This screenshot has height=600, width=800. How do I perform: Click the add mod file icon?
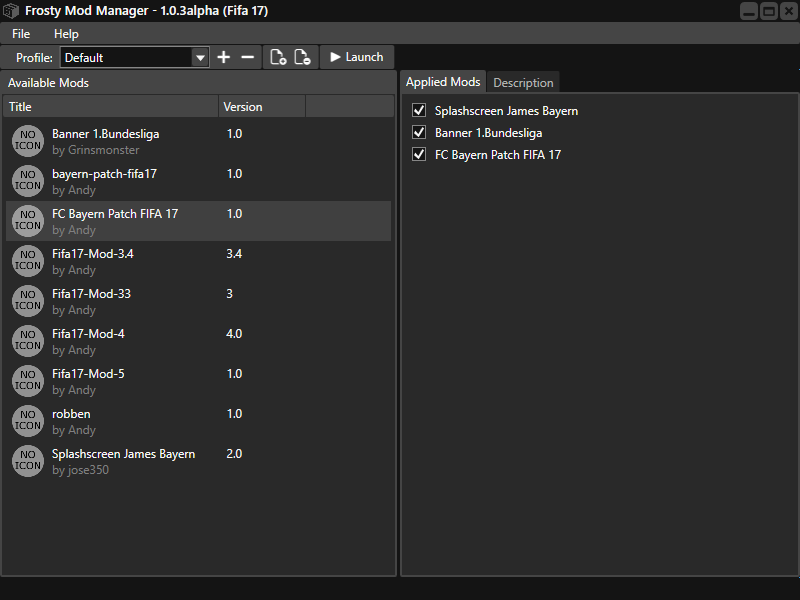coord(278,57)
